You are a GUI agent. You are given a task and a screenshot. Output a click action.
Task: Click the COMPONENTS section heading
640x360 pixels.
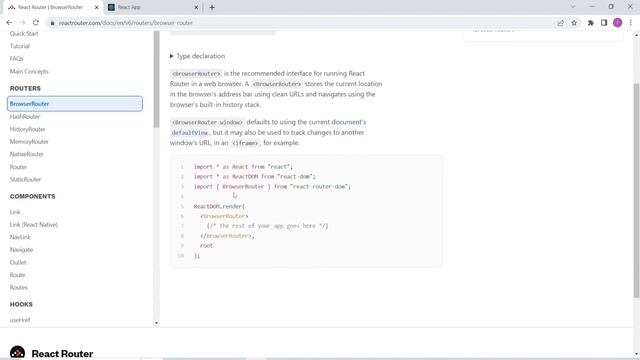click(33, 196)
